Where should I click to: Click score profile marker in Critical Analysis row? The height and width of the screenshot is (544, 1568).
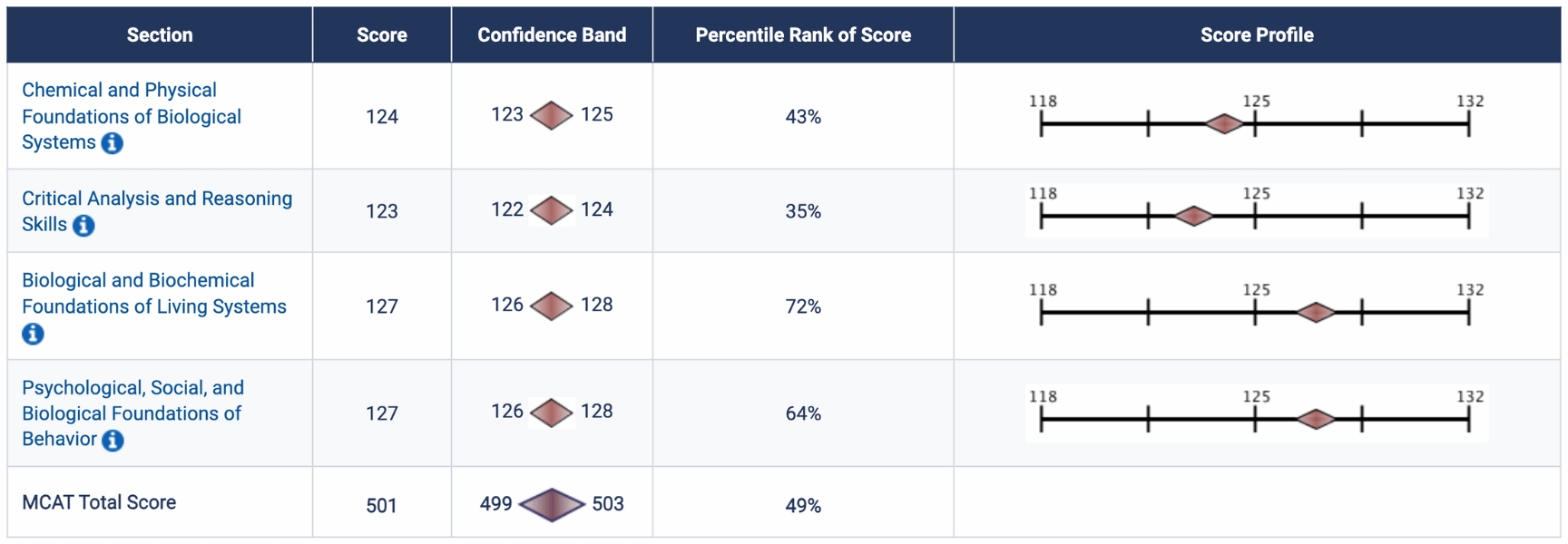point(1193,217)
